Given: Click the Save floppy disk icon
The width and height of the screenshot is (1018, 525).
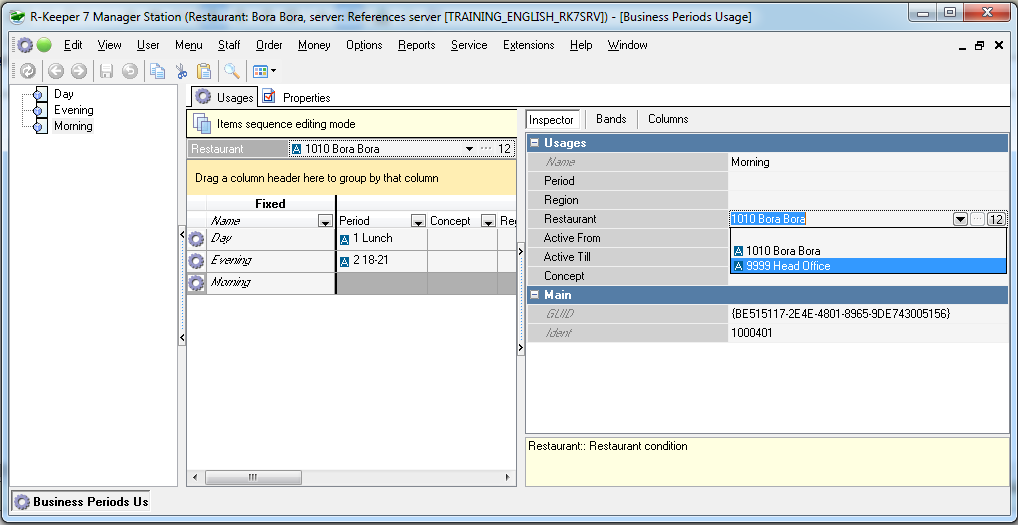Looking at the screenshot, I should pos(106,71).
